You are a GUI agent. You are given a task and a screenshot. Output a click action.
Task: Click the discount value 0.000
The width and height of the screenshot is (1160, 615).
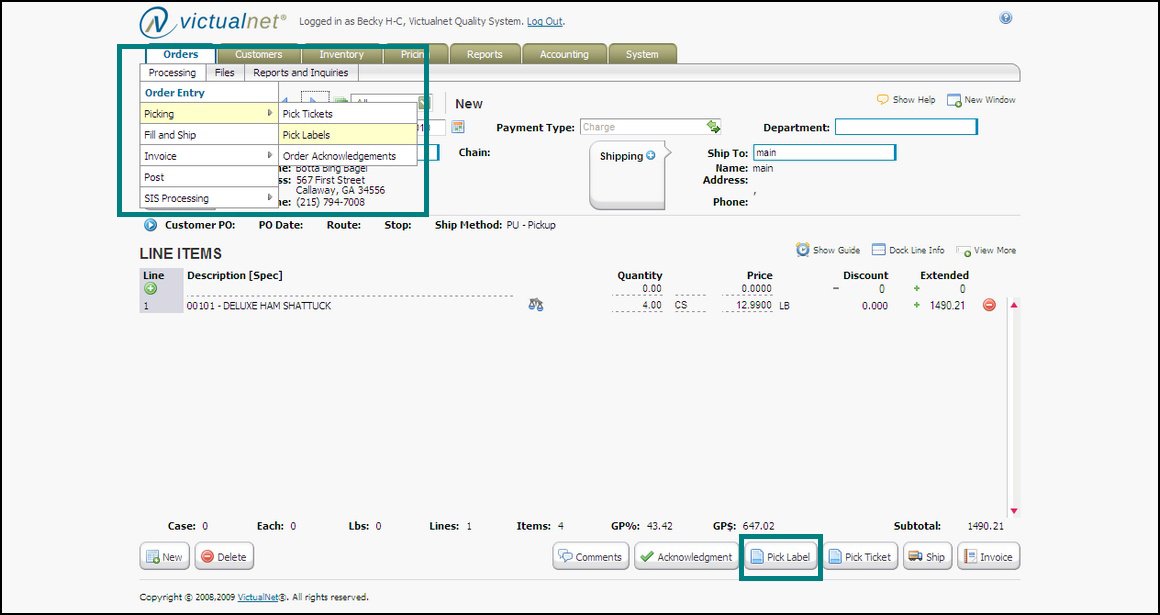coord(874,305)
